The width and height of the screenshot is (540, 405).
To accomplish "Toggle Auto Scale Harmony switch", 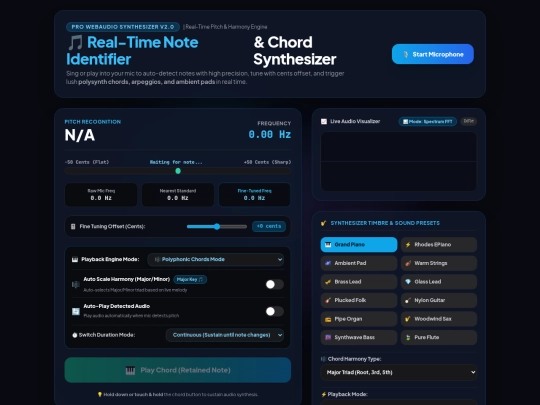I will (274, 284).
